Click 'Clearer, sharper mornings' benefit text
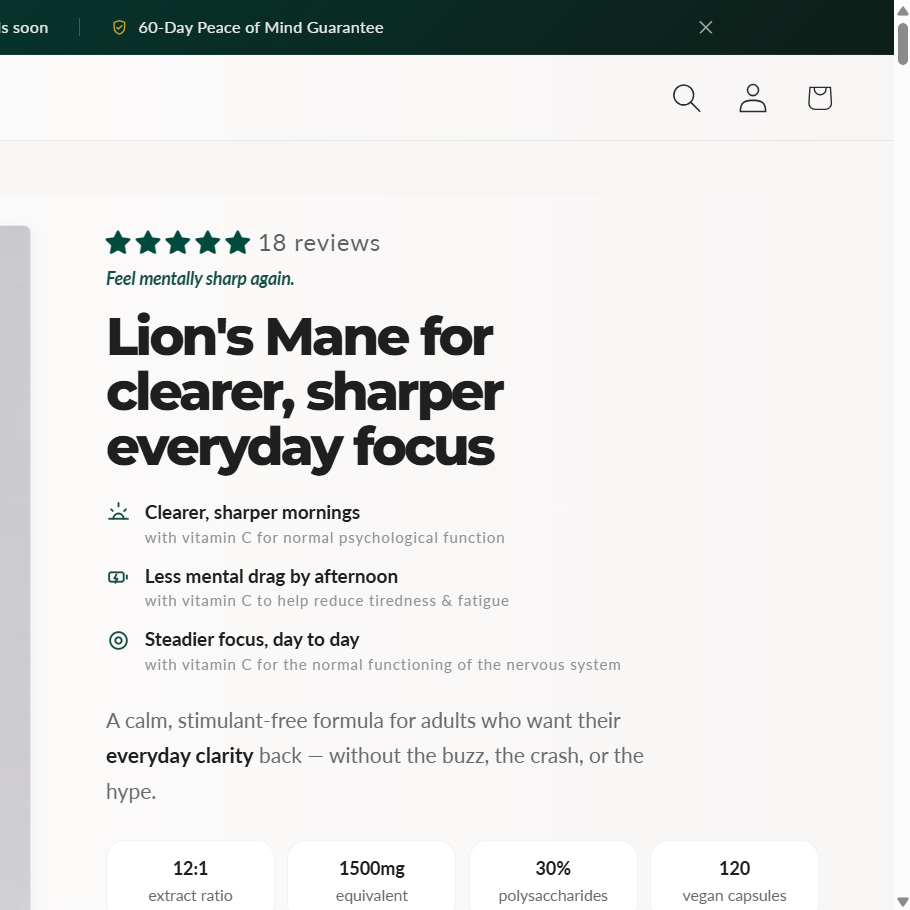 click(252, 512)
